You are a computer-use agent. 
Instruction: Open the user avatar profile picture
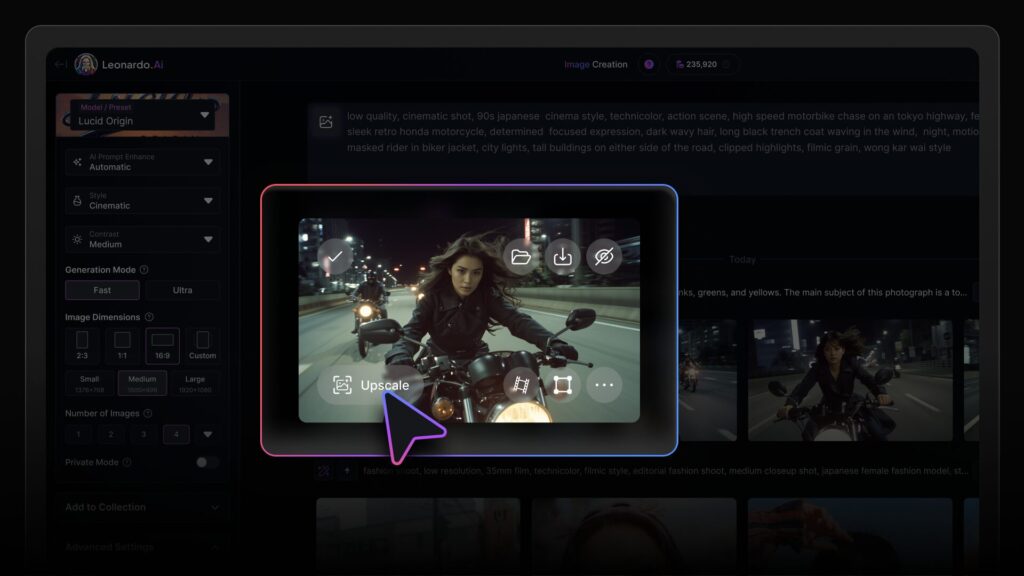(86, 64)
